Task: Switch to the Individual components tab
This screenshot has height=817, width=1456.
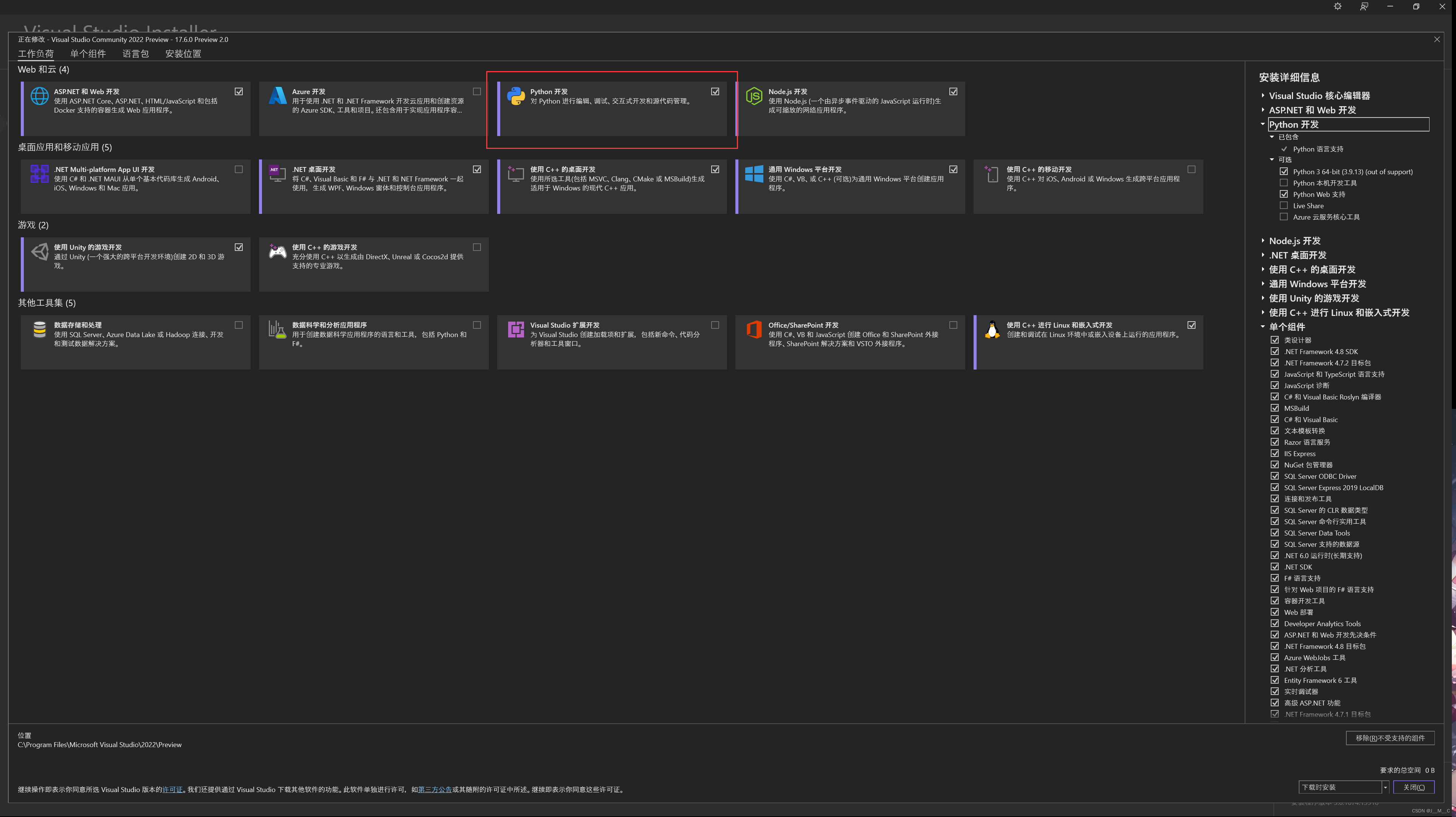Action: [88, 54]
